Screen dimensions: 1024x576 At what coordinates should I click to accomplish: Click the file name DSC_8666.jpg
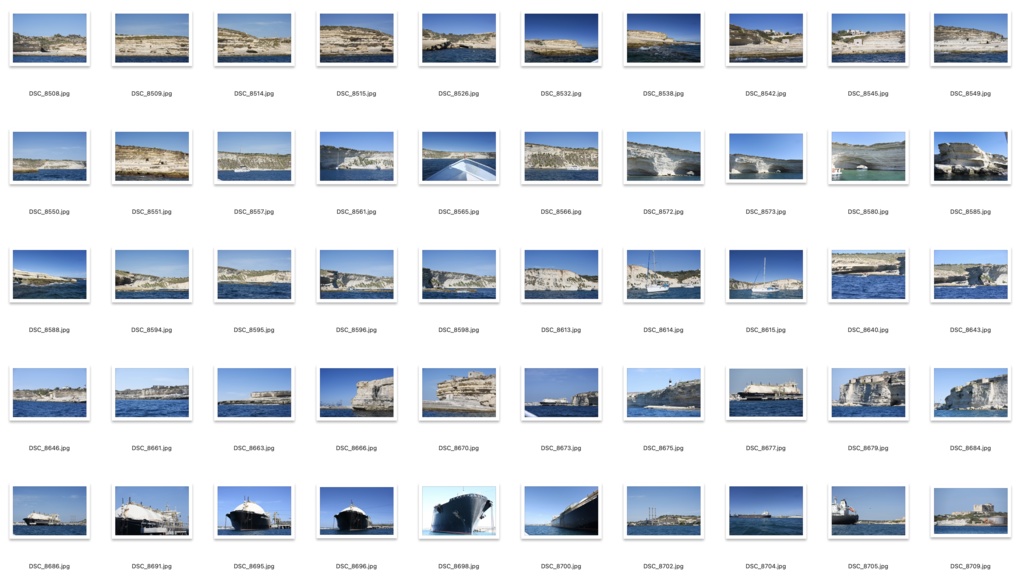pos(356,449)
